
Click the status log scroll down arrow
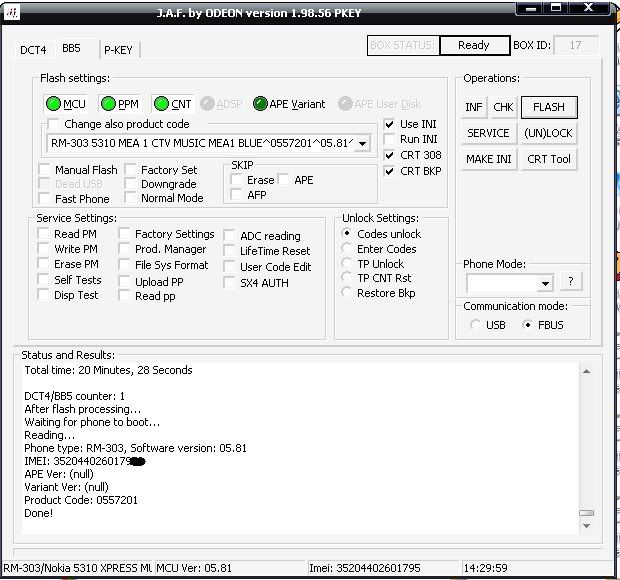tap(586, 526)
